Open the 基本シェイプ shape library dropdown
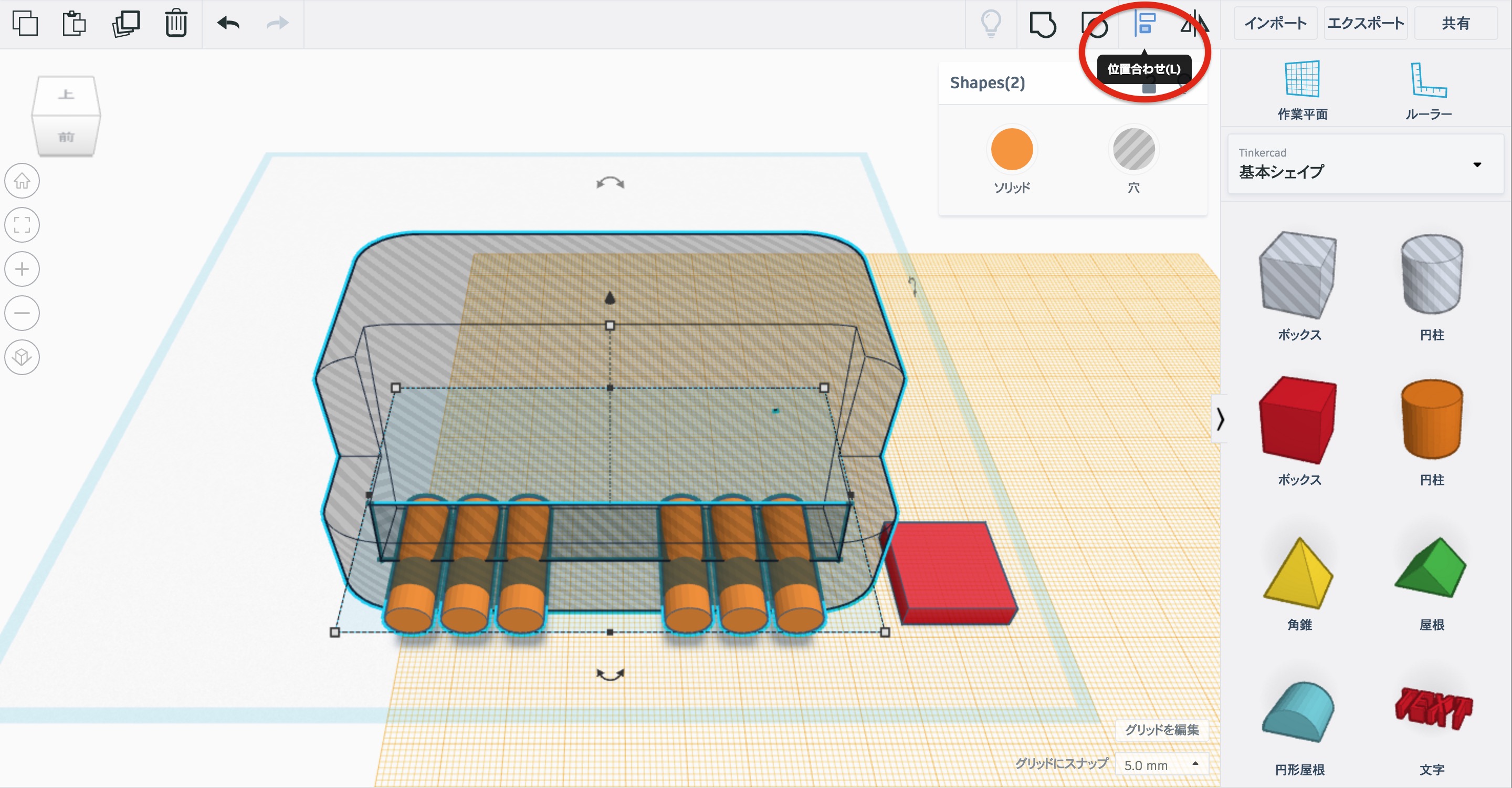 coord(1364,164)
